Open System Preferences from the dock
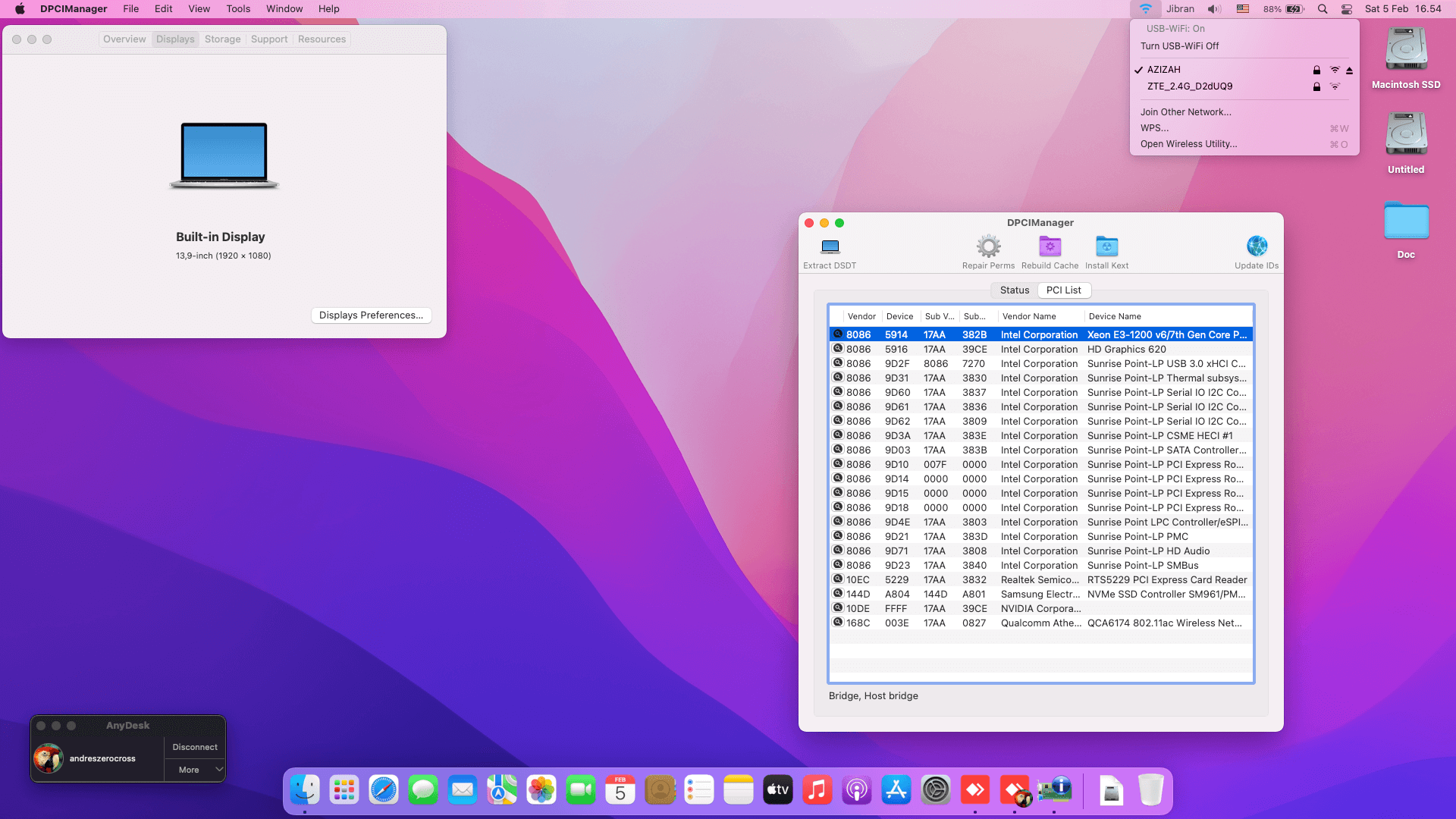The width and height of the screenshot is (1456, 819). pos(935,790)
